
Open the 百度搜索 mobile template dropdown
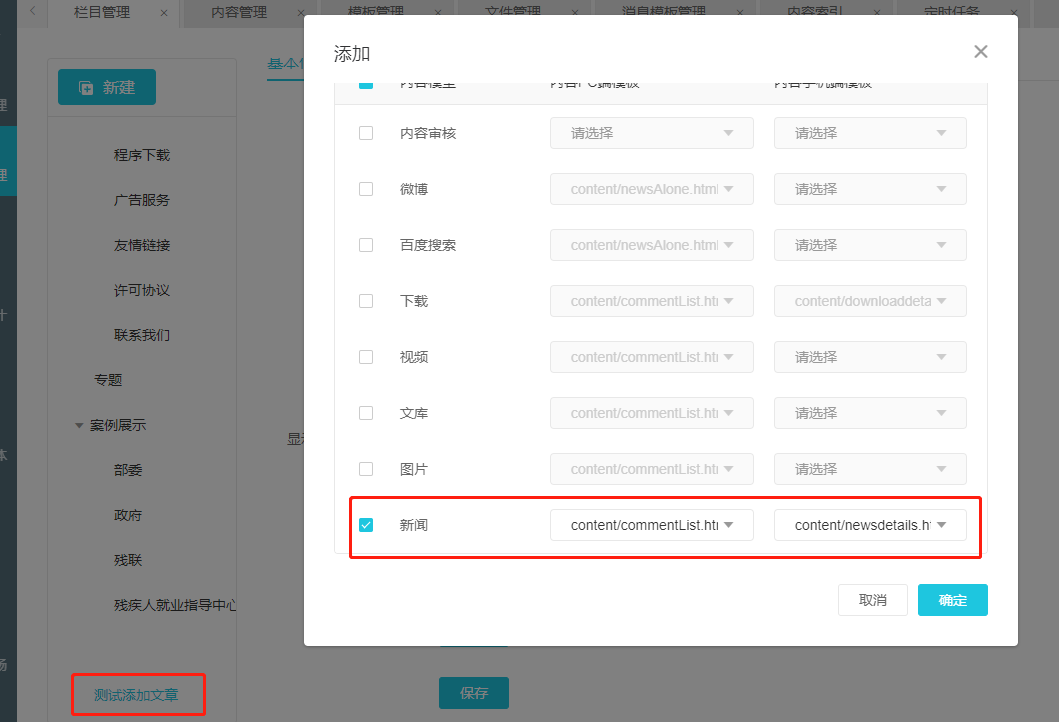pos(870,245)
